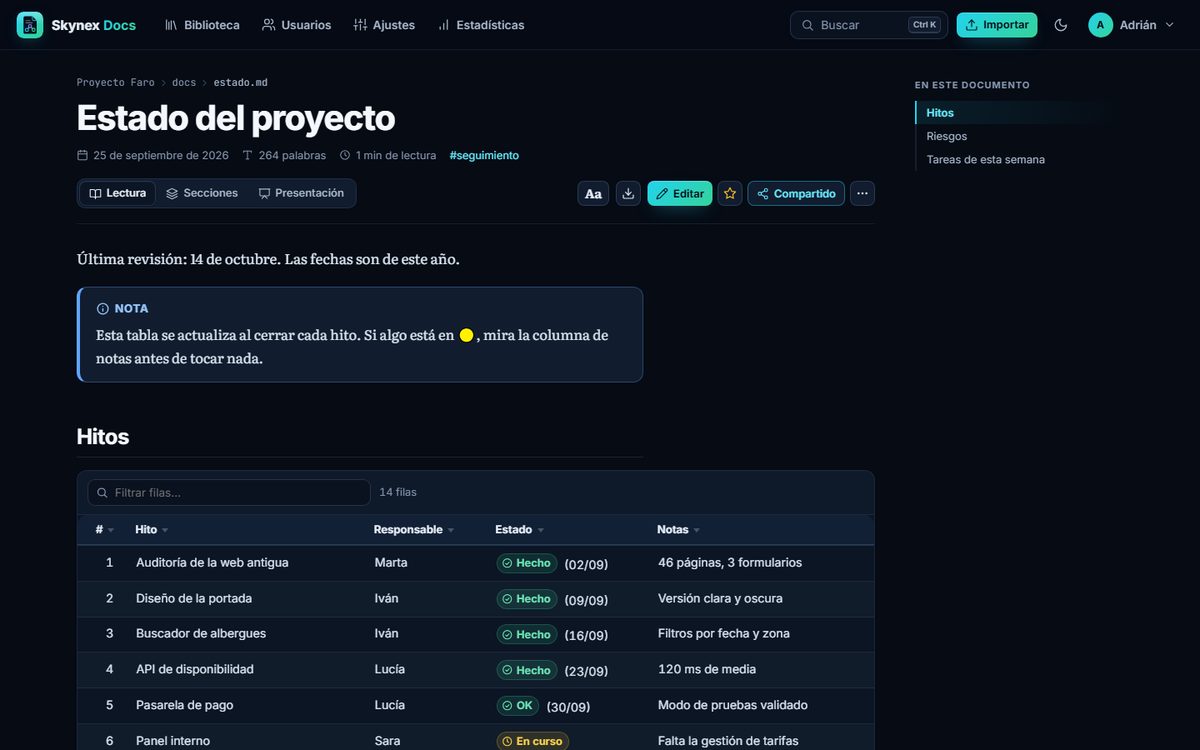This screenshot has height=750, width=1200.
Task: Click En curso badge for Panel interno
Action: coord(533,742)
